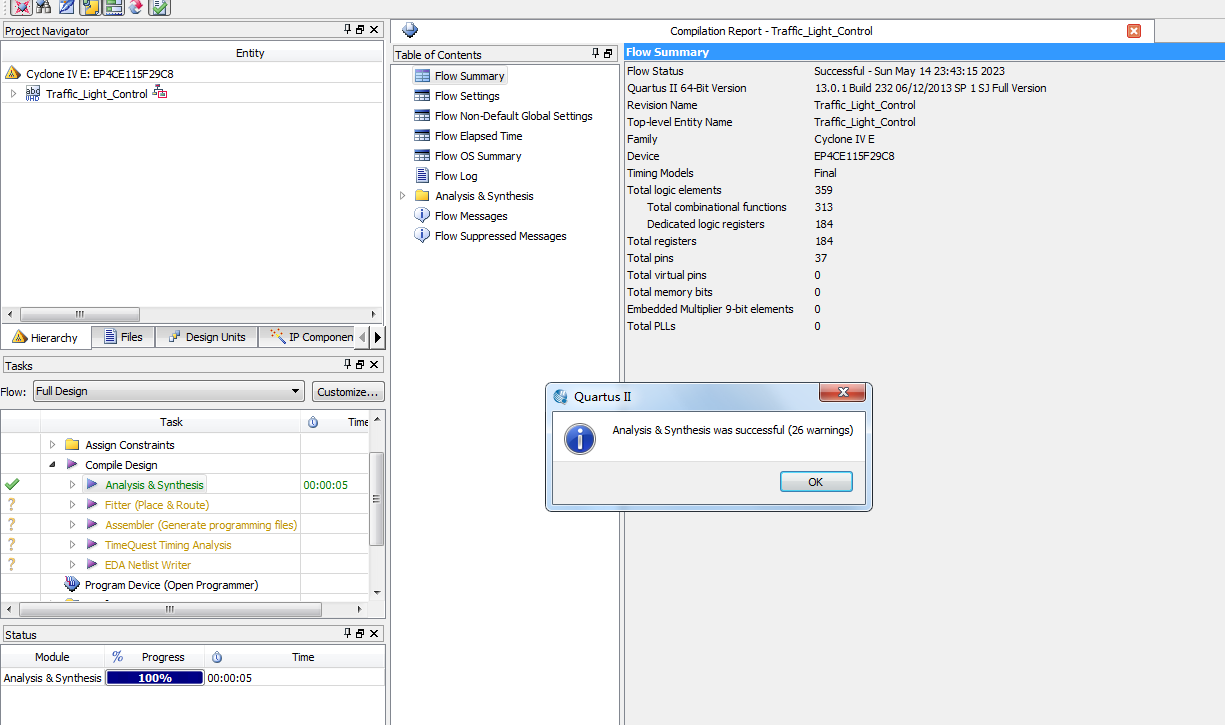This screenshot has height=725, width=1225.
Task: Click the Customize... button
Action: click(348, 391)
